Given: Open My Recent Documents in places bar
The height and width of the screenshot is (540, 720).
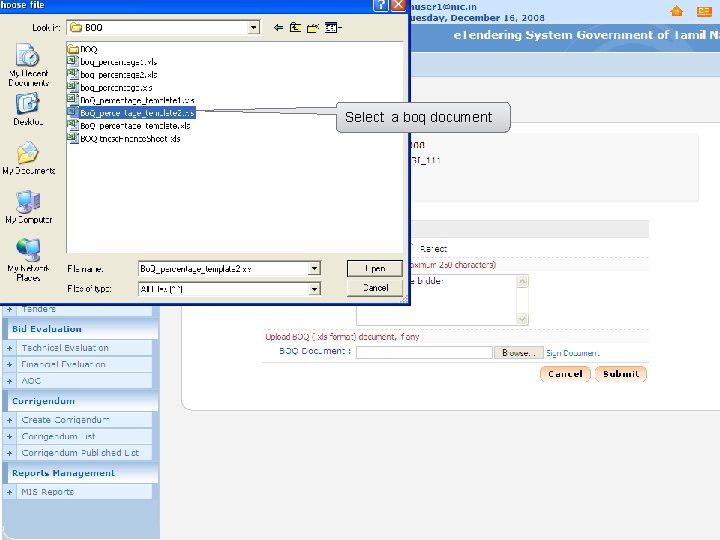Looking at the screenshot, I should [28, 65].
